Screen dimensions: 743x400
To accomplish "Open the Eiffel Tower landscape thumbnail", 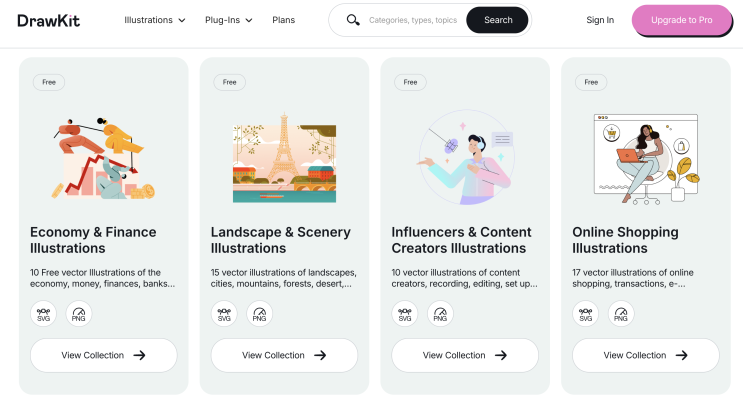I will click(x=284, y=155).
